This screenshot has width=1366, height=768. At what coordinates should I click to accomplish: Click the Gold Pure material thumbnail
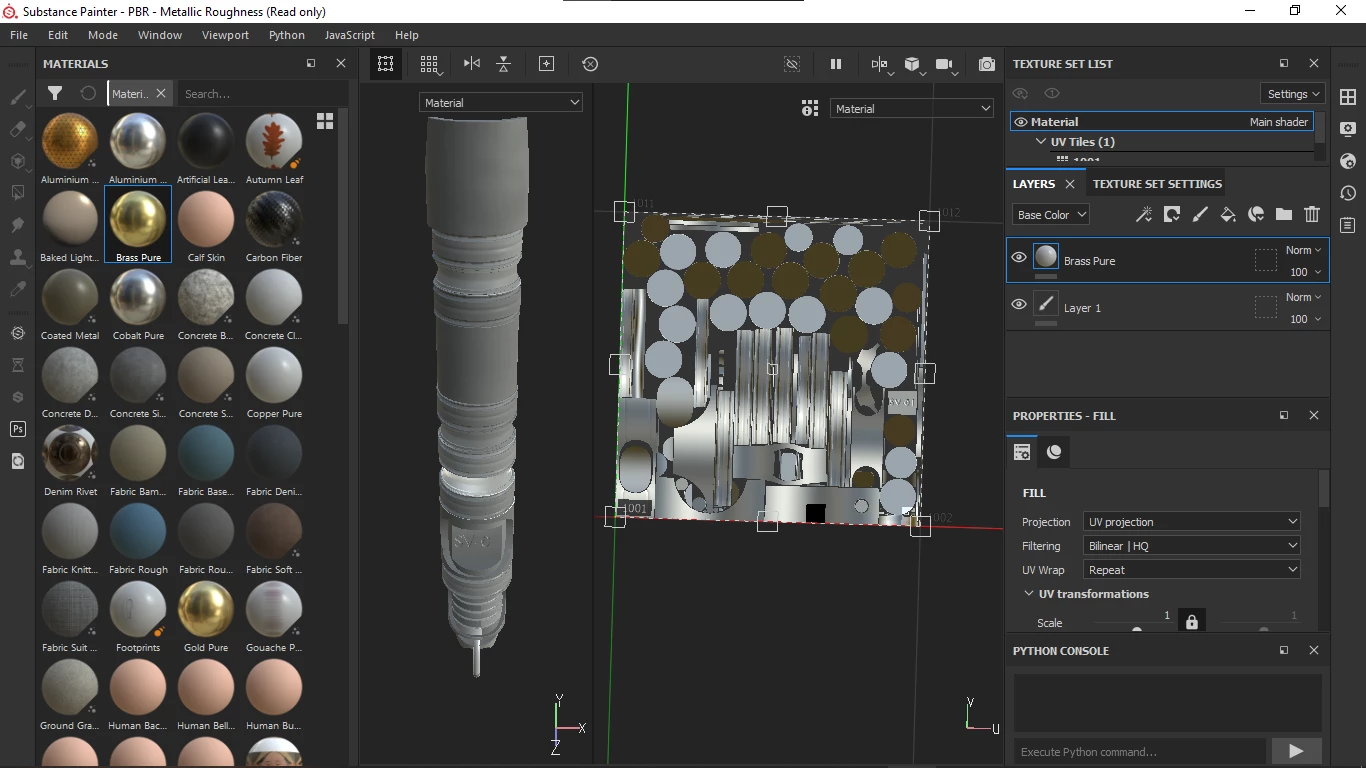click(x=206, y=610)
